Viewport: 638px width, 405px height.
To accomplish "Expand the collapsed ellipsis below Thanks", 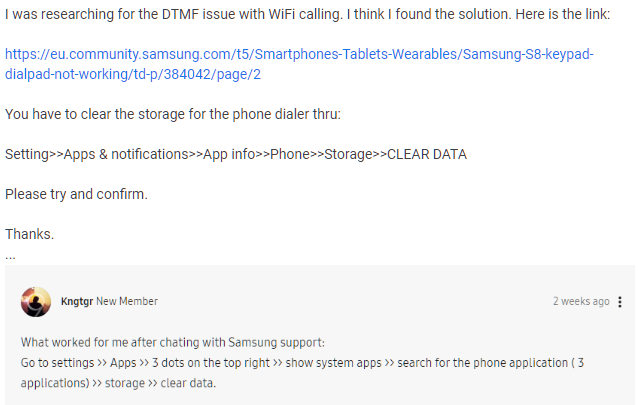I will click(10, 257).
